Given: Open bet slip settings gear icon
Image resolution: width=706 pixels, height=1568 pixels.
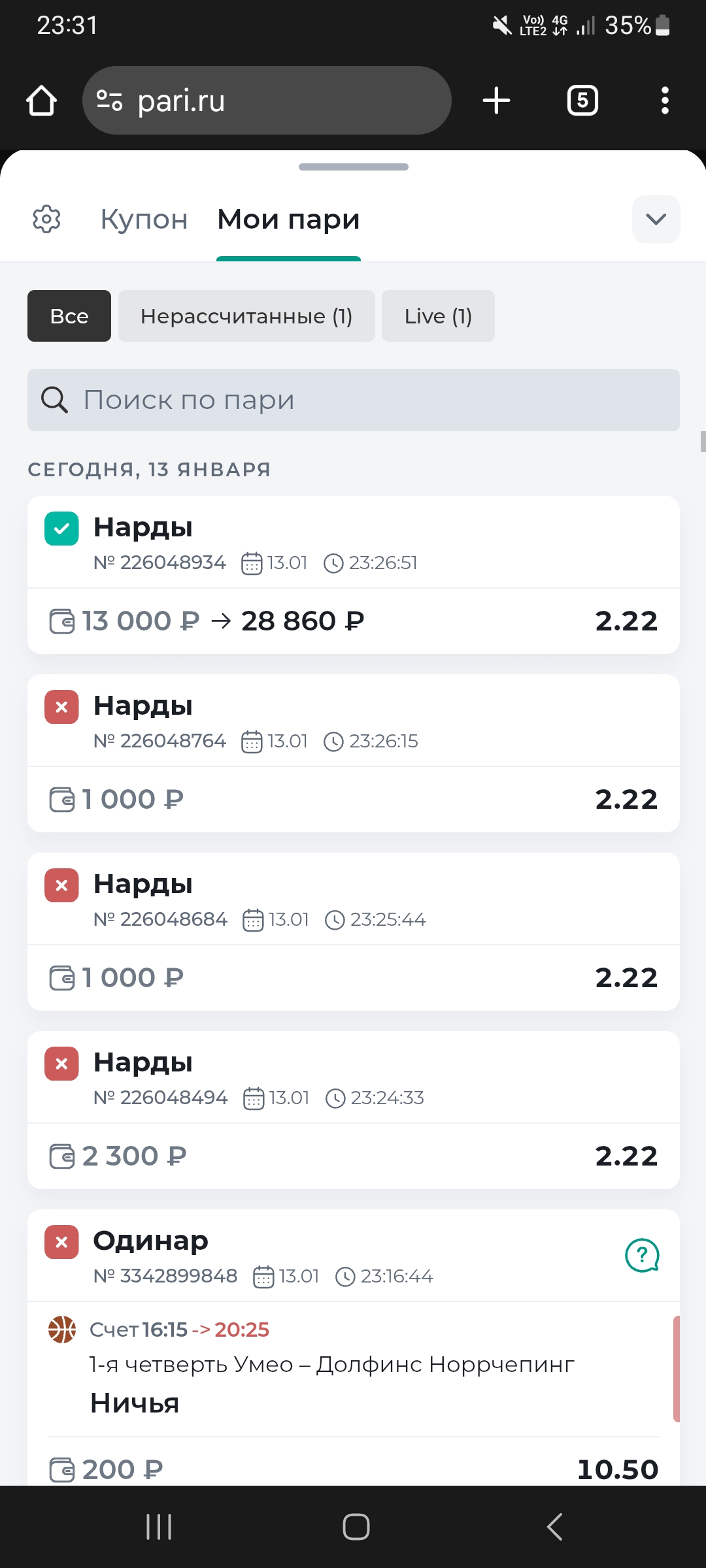Looking at the screenshot, I should click(46, 220).
